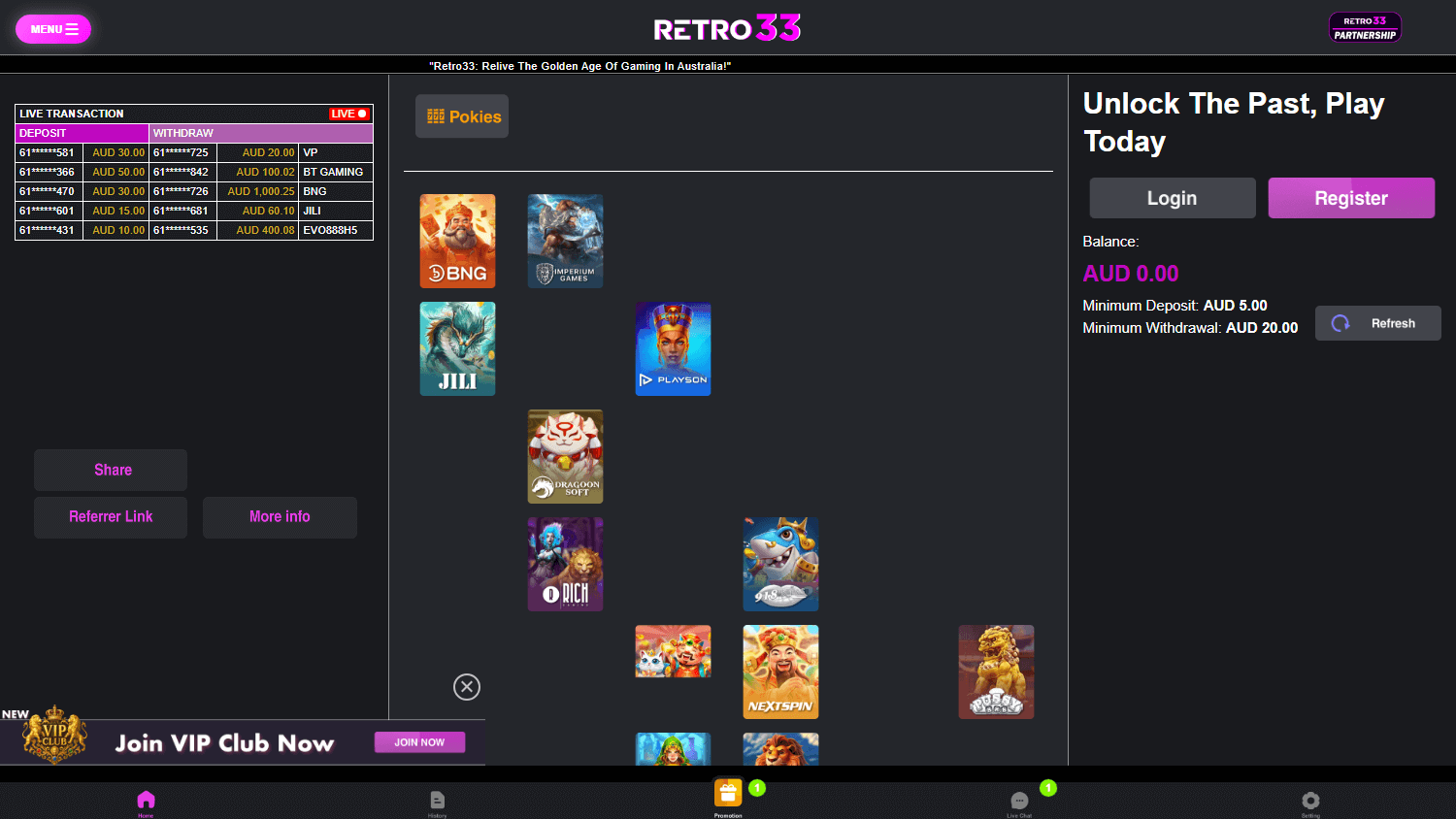1456x819 pixels.
Task: Click the LIVE indicator on the transaction table
Action: click(x=348, y=114)
